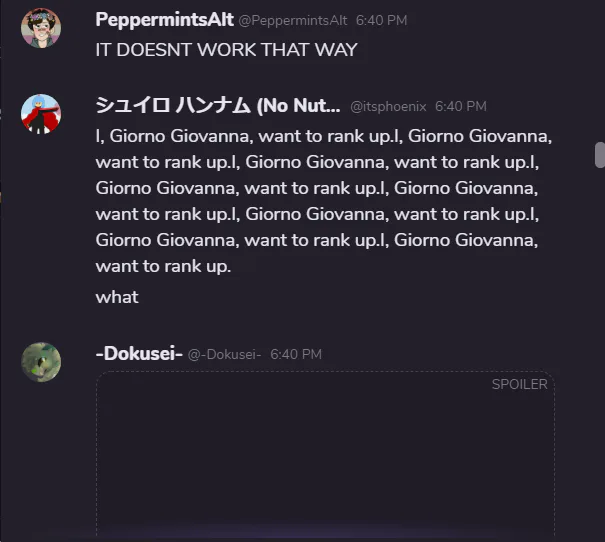Click the IT DOESNT WORK THAT WAY message

(x=226, y=50)
